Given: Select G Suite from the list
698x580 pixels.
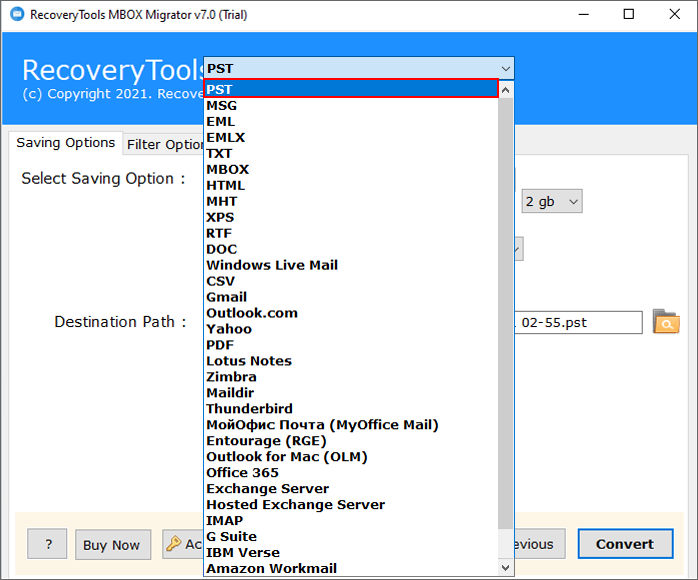Looking at the screenshot, I should coord(351,537).
